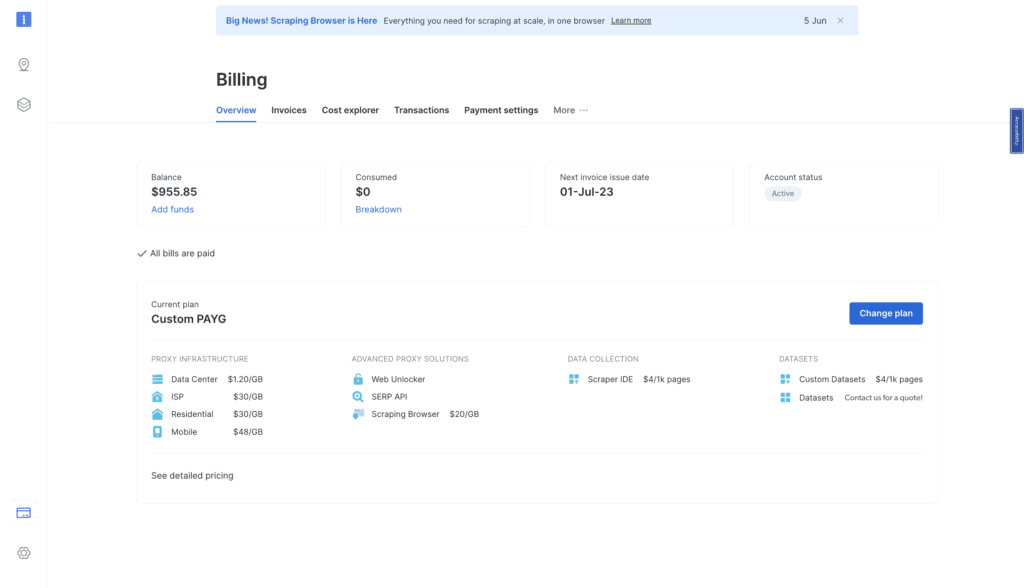Click the SERP API magnifier icon
The height and width of the screenshot is (588, 1024).
pyautogui.click(x=356, y=396)
